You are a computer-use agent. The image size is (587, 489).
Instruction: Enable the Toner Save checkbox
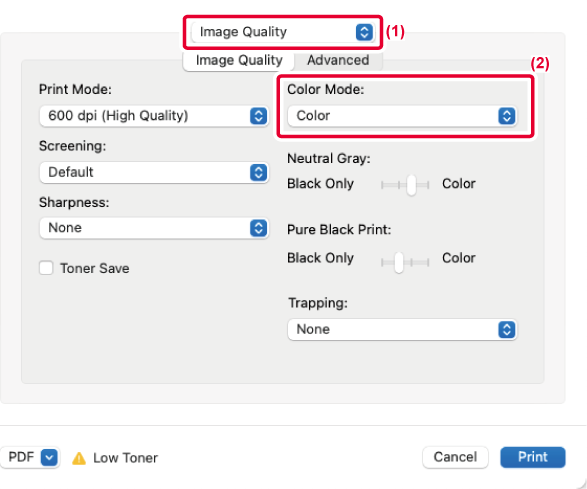coord(46,268)
